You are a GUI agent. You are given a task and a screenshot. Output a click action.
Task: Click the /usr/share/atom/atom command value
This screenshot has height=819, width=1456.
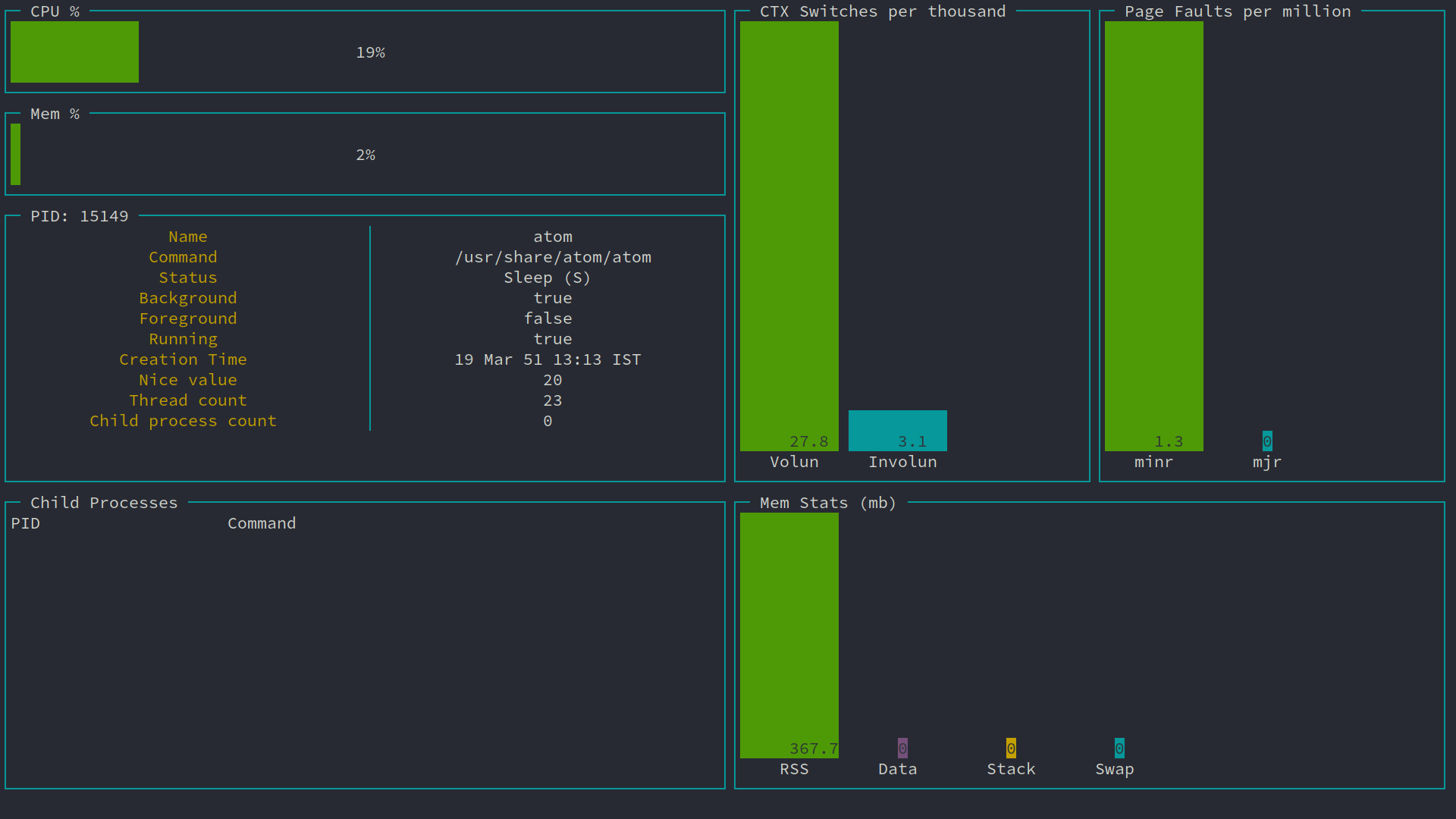pyautogui.click(x=553, y=257)
